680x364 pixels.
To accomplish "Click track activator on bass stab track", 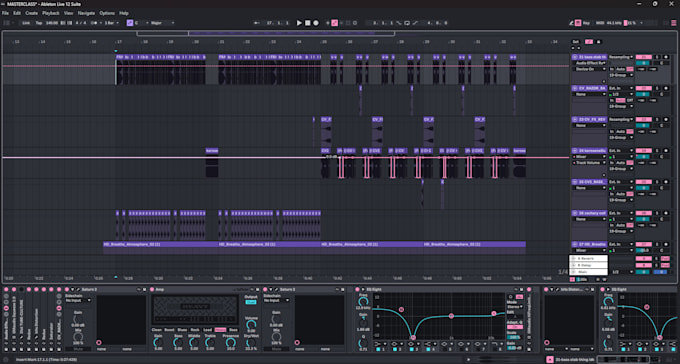I will 644,57.
